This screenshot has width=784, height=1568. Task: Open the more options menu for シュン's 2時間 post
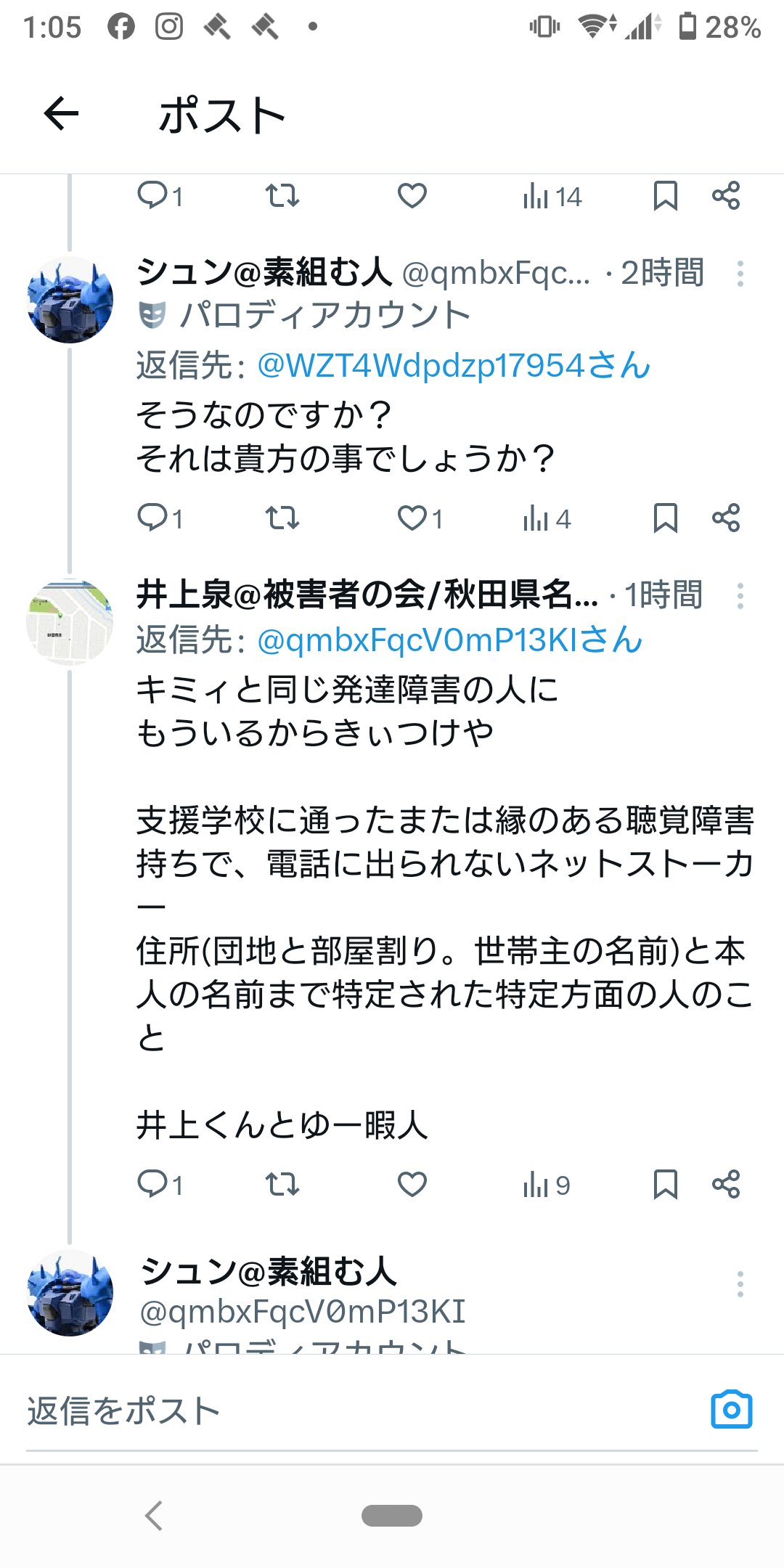(x=740, y=274)
